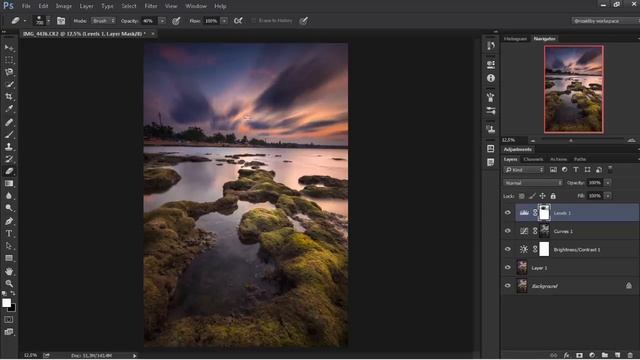Open the eraser Mode dropdown
The width and height of the screenshot is (640, 360).
[x=103, y=21]
